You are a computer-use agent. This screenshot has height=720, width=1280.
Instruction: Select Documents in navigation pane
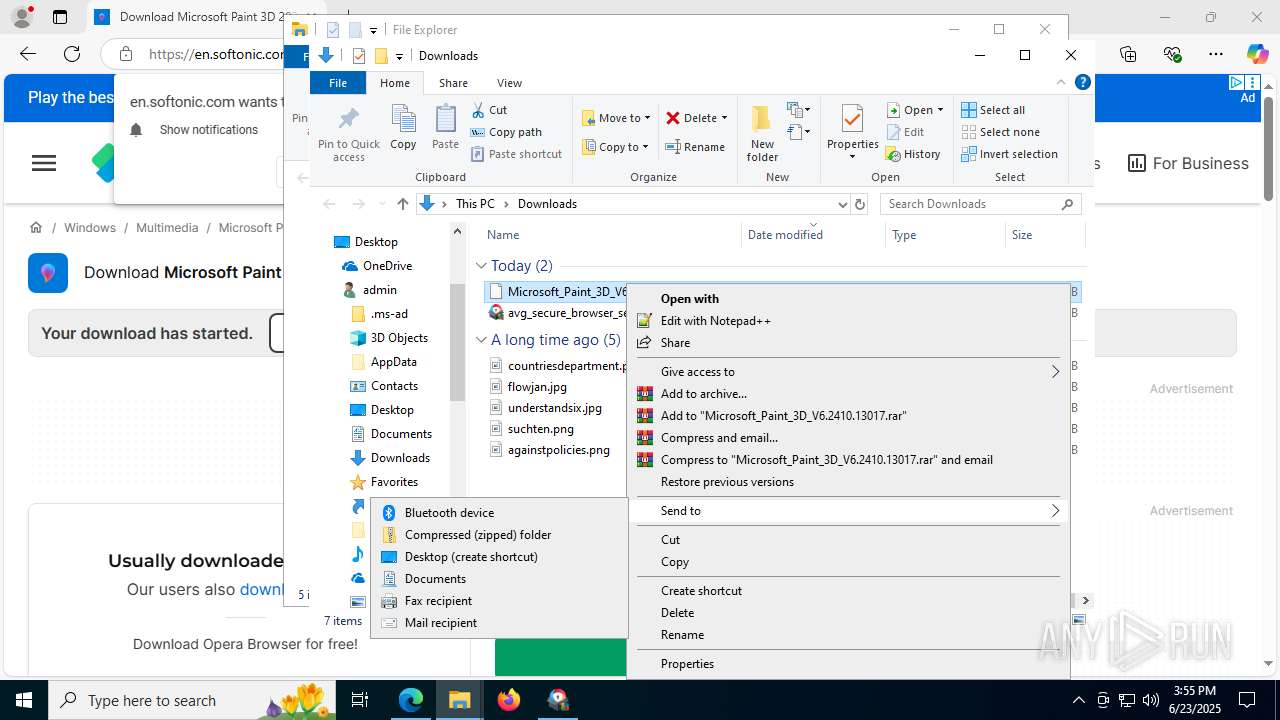click(x=401, y=434)
